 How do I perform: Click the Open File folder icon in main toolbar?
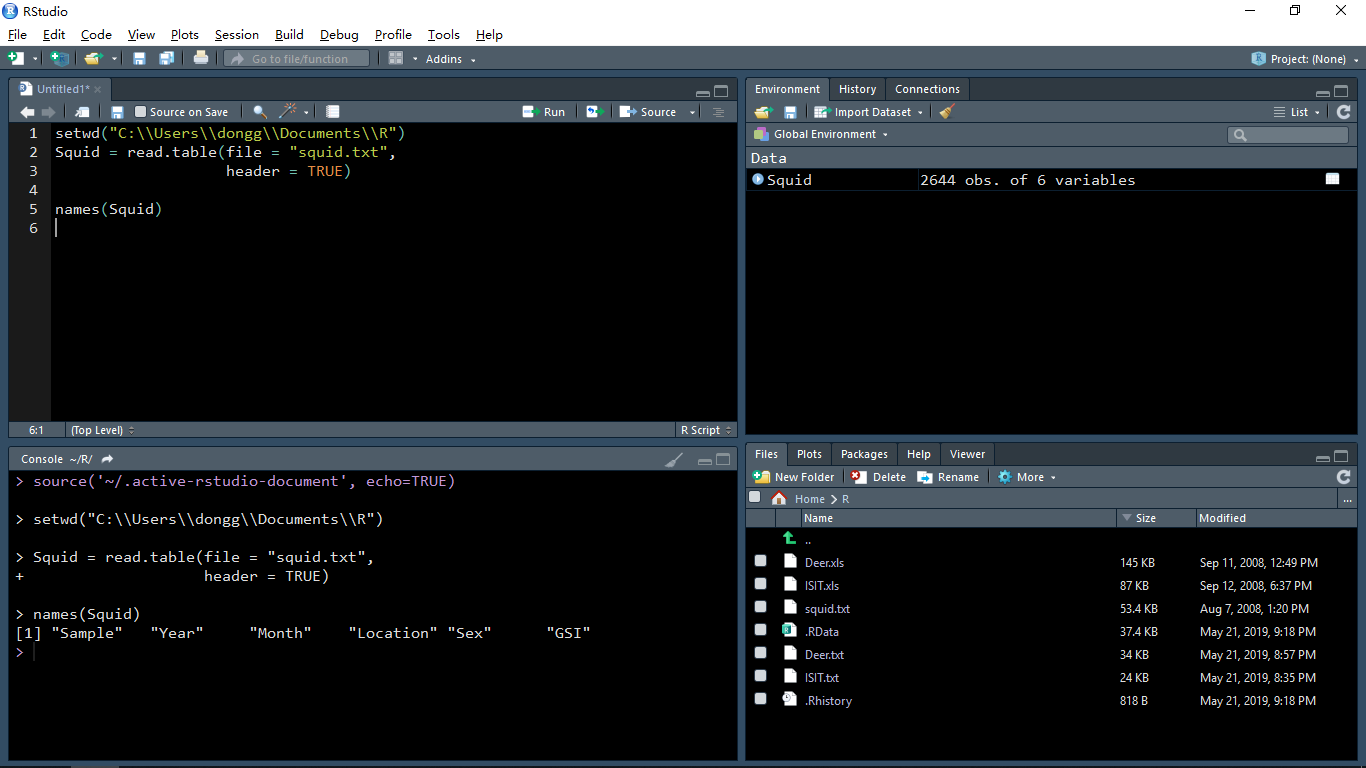click(x=93, y=59)
